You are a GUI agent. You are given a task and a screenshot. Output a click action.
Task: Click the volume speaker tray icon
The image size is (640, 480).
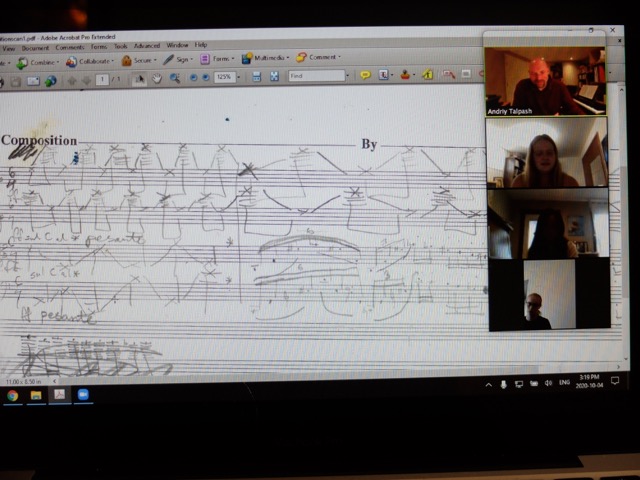click(549, 383)
